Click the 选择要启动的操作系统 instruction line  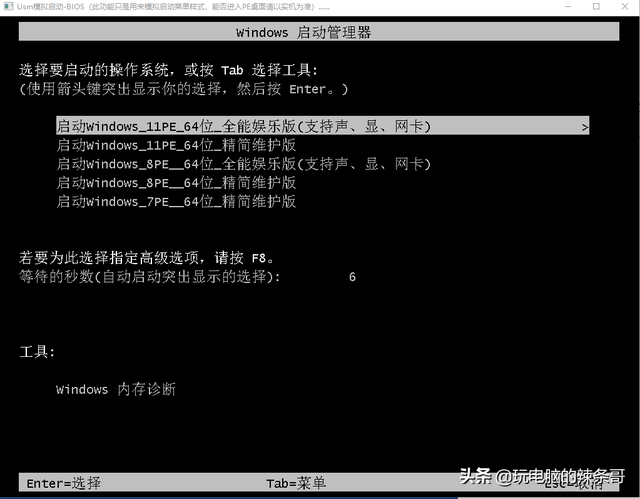click(168, 70)
